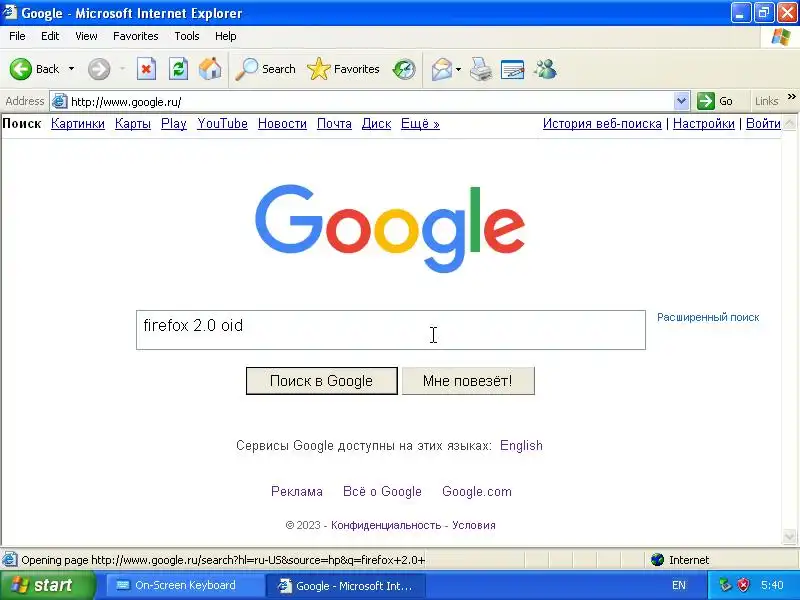The image size is (800, 600).
Task: Click the Mail envelope icon
Action: coord(442,69)
